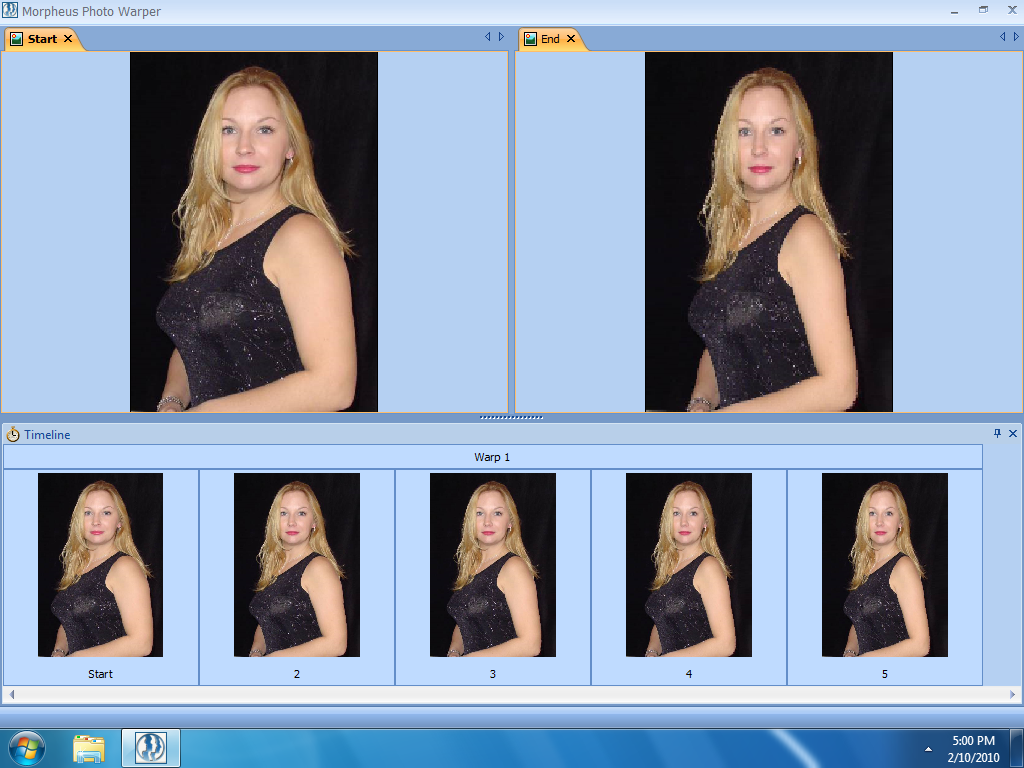Click the Timeline stopwatch icon
The width and height of the screenshot is (1024, 768).
click(13, 434)
